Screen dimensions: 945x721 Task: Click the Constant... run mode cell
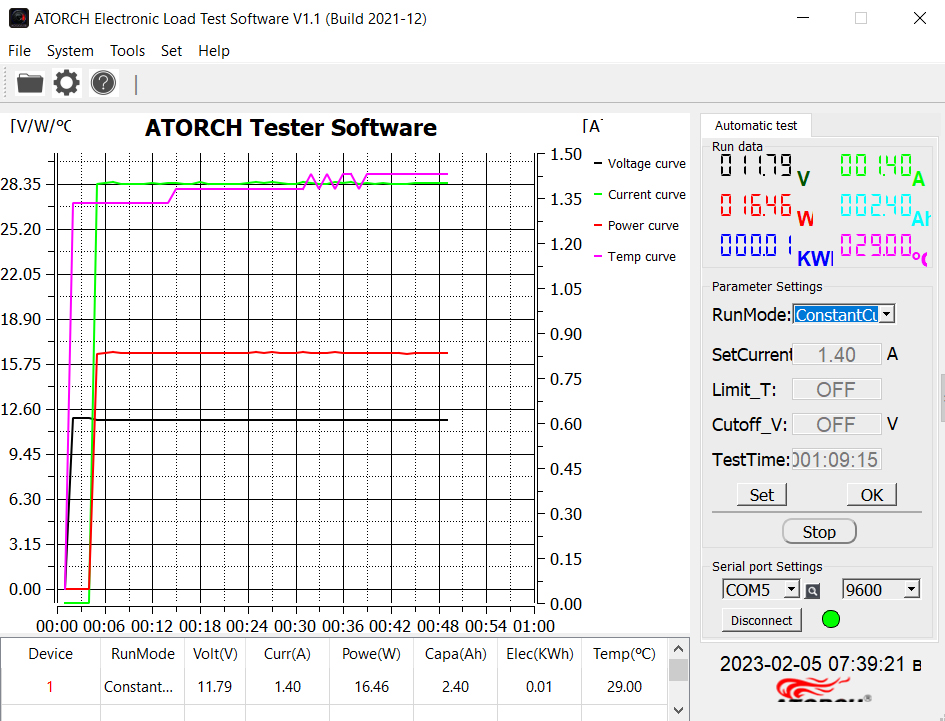pyautogui.click(x=143, y=687)
